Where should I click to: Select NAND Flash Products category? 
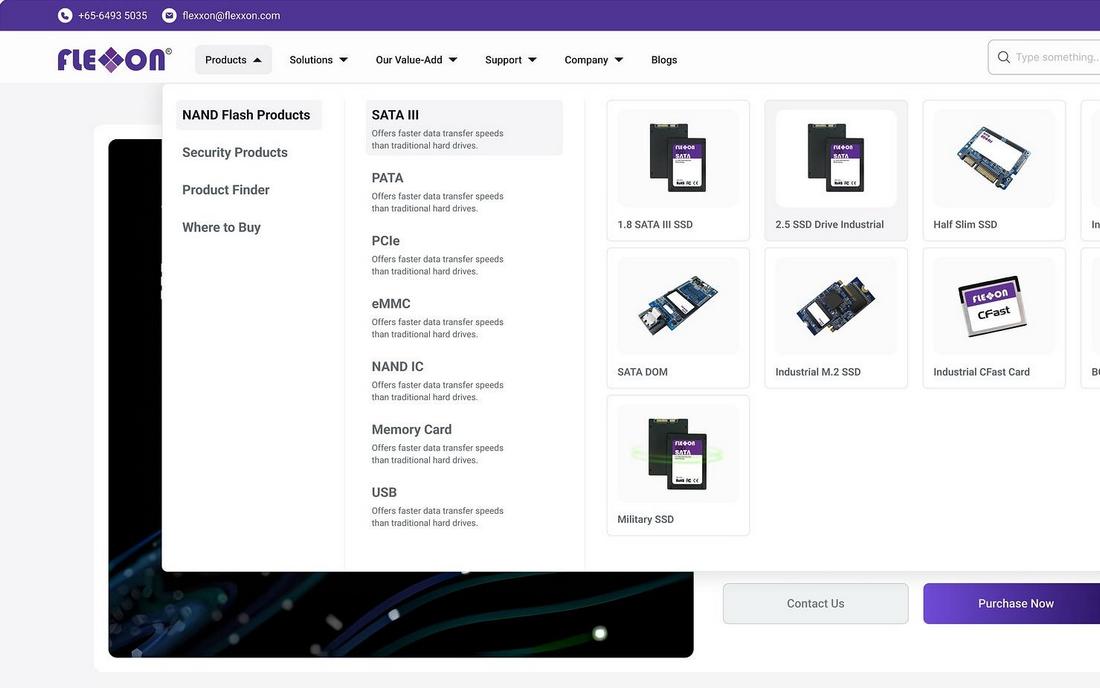point(248,115)
